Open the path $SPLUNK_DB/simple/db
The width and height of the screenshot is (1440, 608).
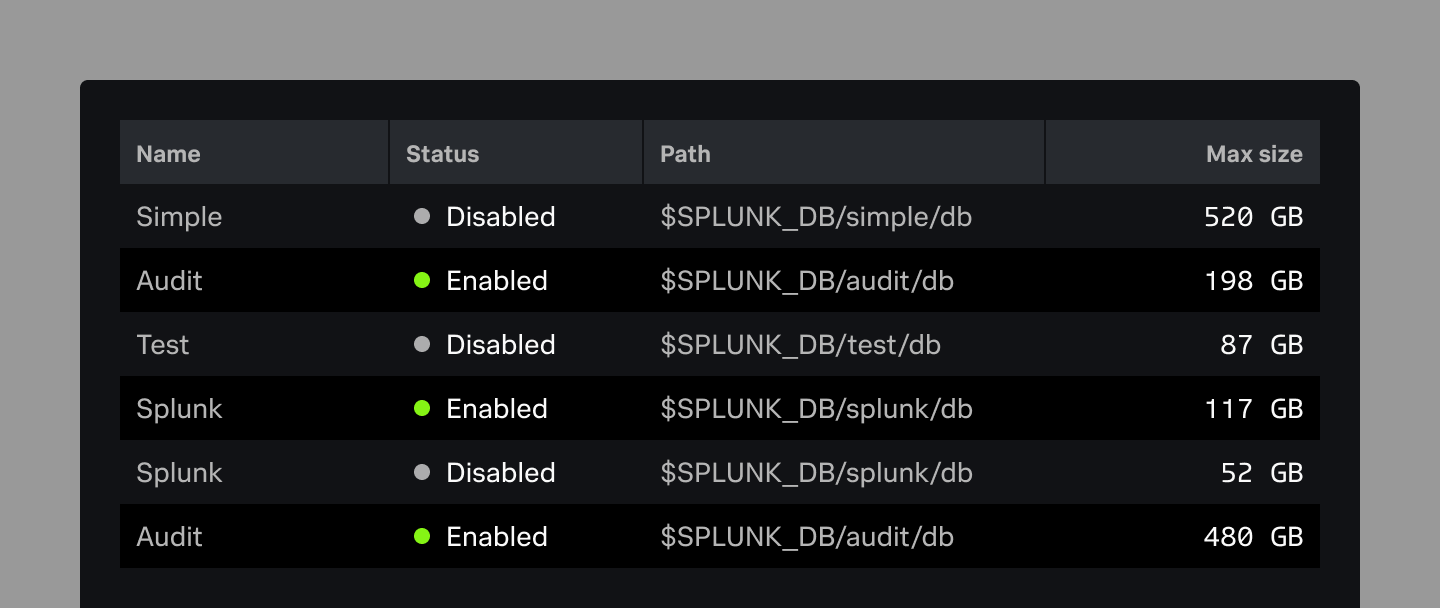coord(814,217)
